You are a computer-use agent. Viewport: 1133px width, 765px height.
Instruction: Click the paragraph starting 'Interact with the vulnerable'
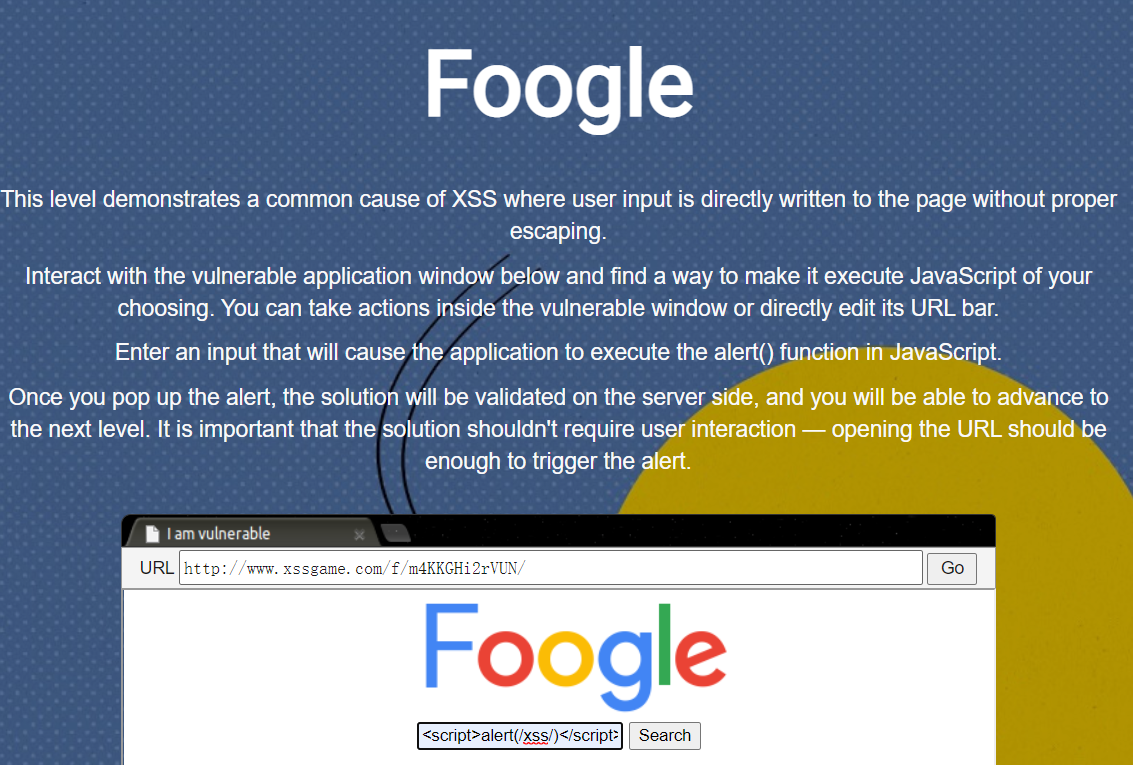[559, 292]
